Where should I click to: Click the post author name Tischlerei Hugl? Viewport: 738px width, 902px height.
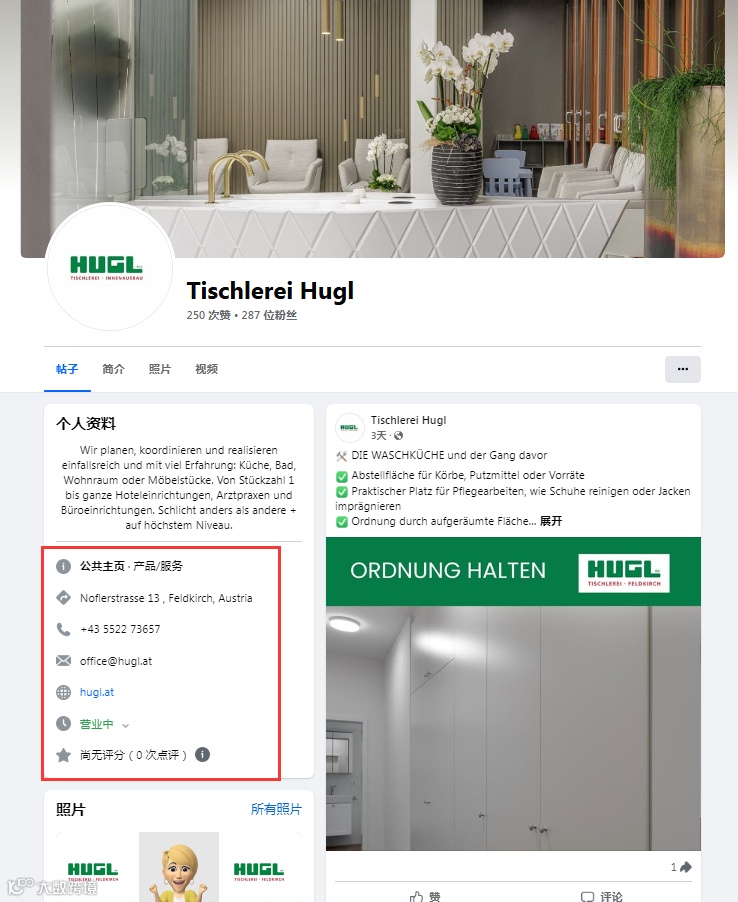408,420
